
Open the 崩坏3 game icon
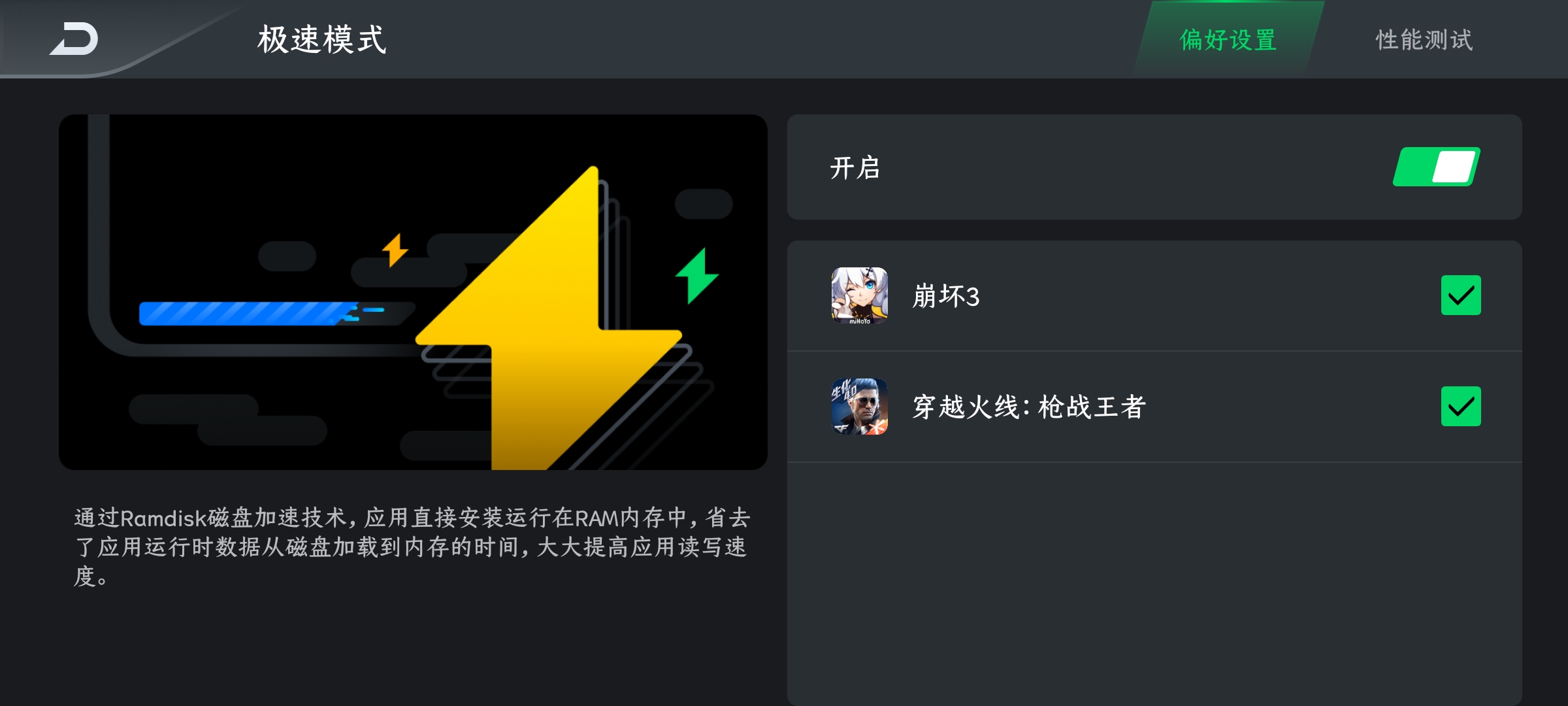pos(859,295)
